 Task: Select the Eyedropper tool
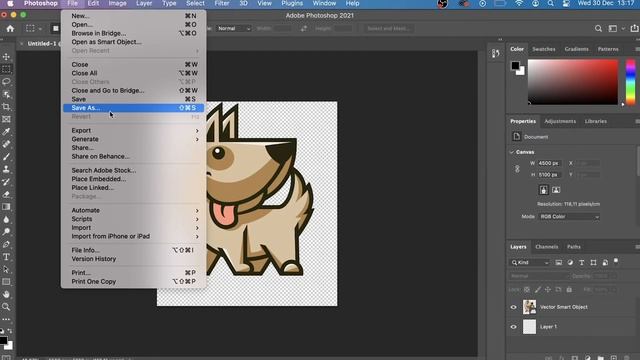[6, 132]
